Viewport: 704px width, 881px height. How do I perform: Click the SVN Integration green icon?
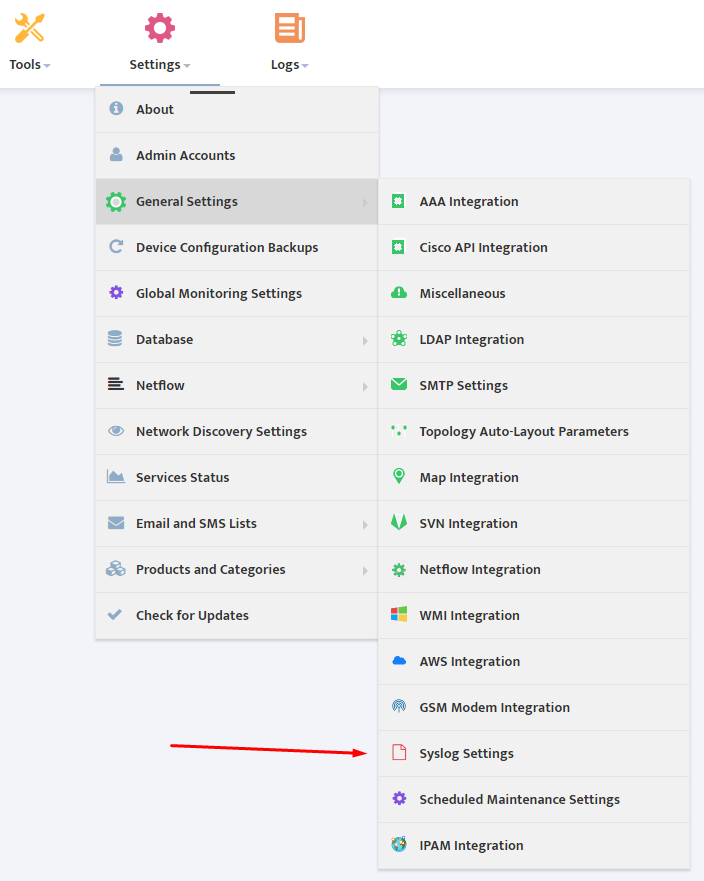(x=399, y=523)
